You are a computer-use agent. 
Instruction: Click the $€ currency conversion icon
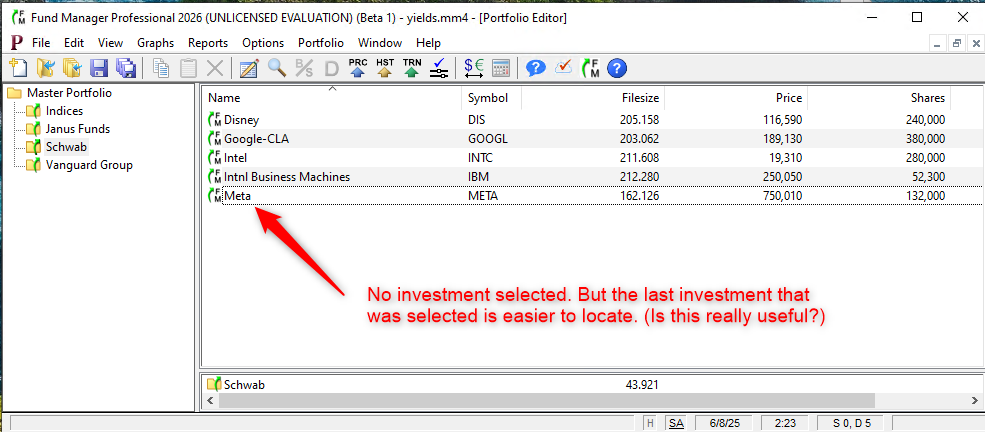(x=473, y=68)
